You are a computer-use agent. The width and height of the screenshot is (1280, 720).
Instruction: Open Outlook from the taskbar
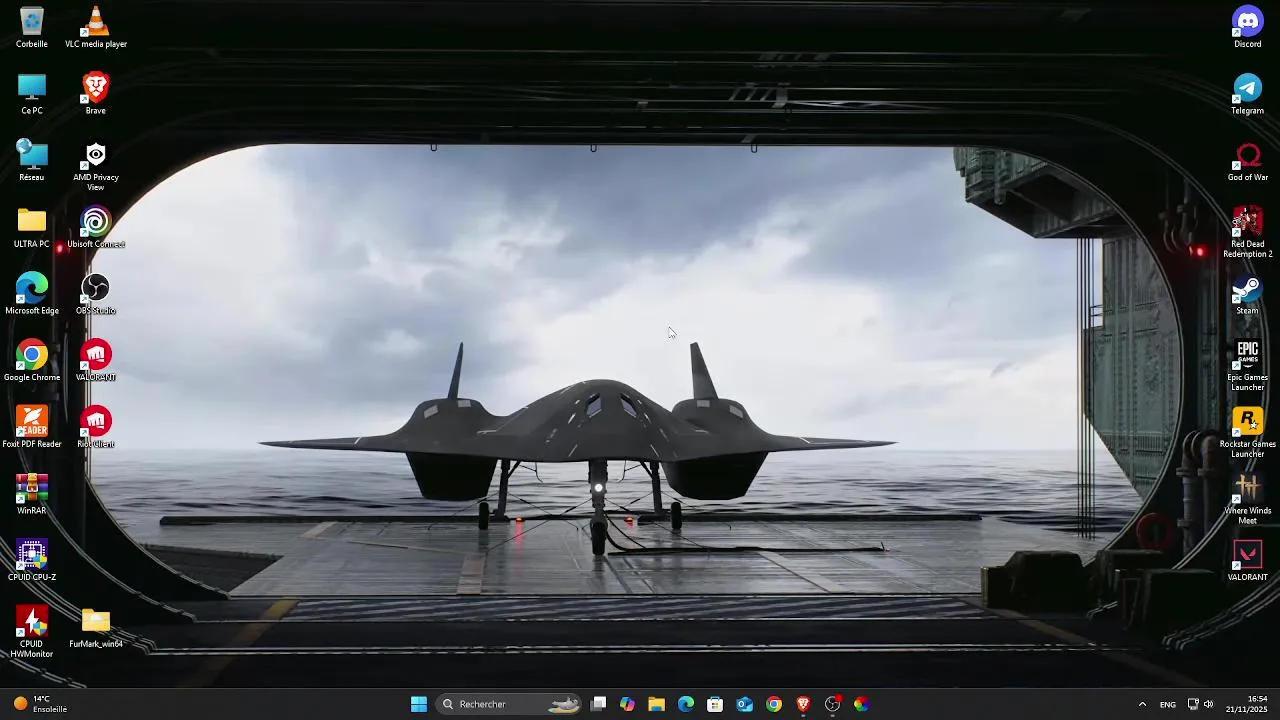pyautogui.click(x=744, y=704)
